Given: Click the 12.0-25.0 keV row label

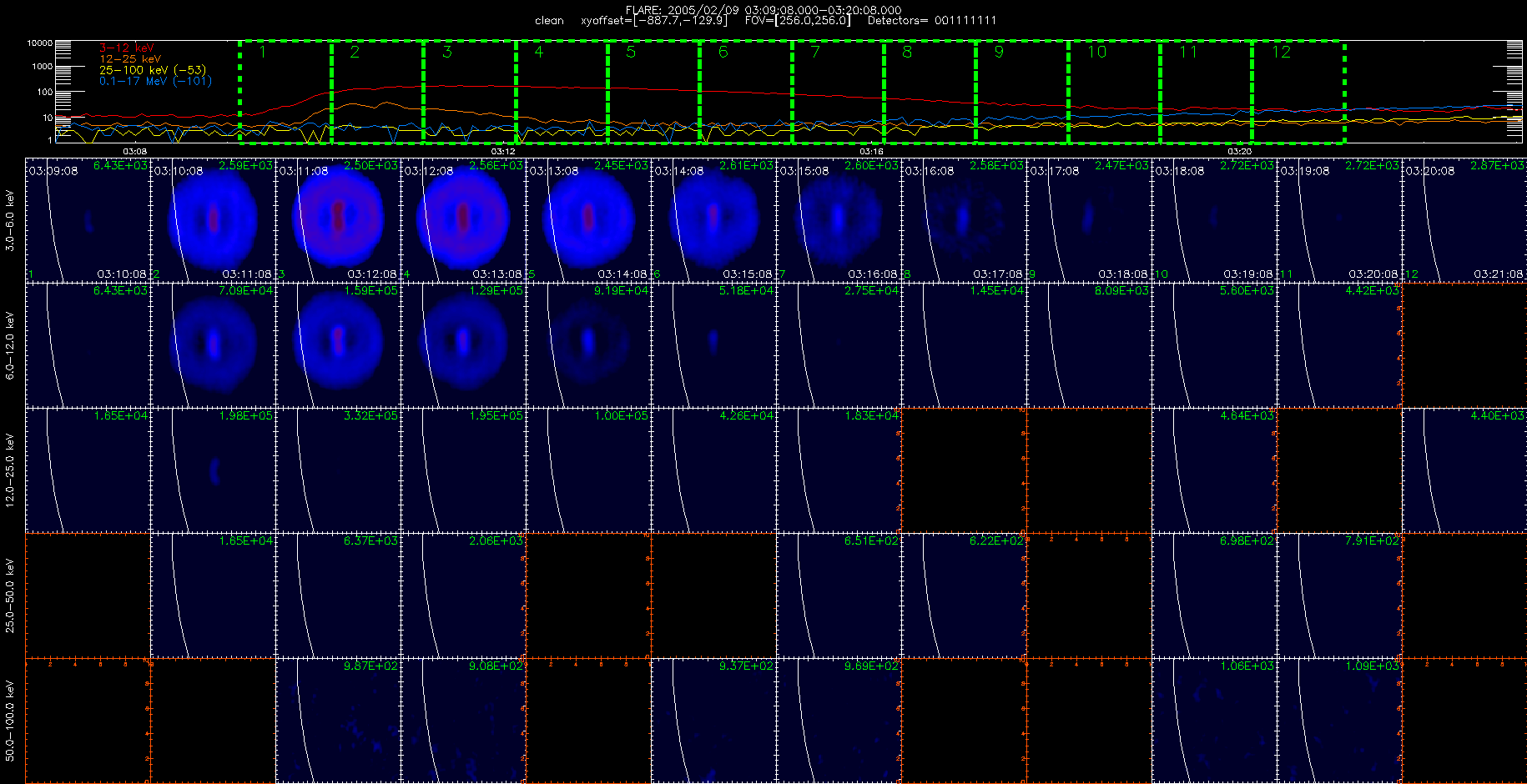Looking at the screenshot, I should tap(10, 470).
